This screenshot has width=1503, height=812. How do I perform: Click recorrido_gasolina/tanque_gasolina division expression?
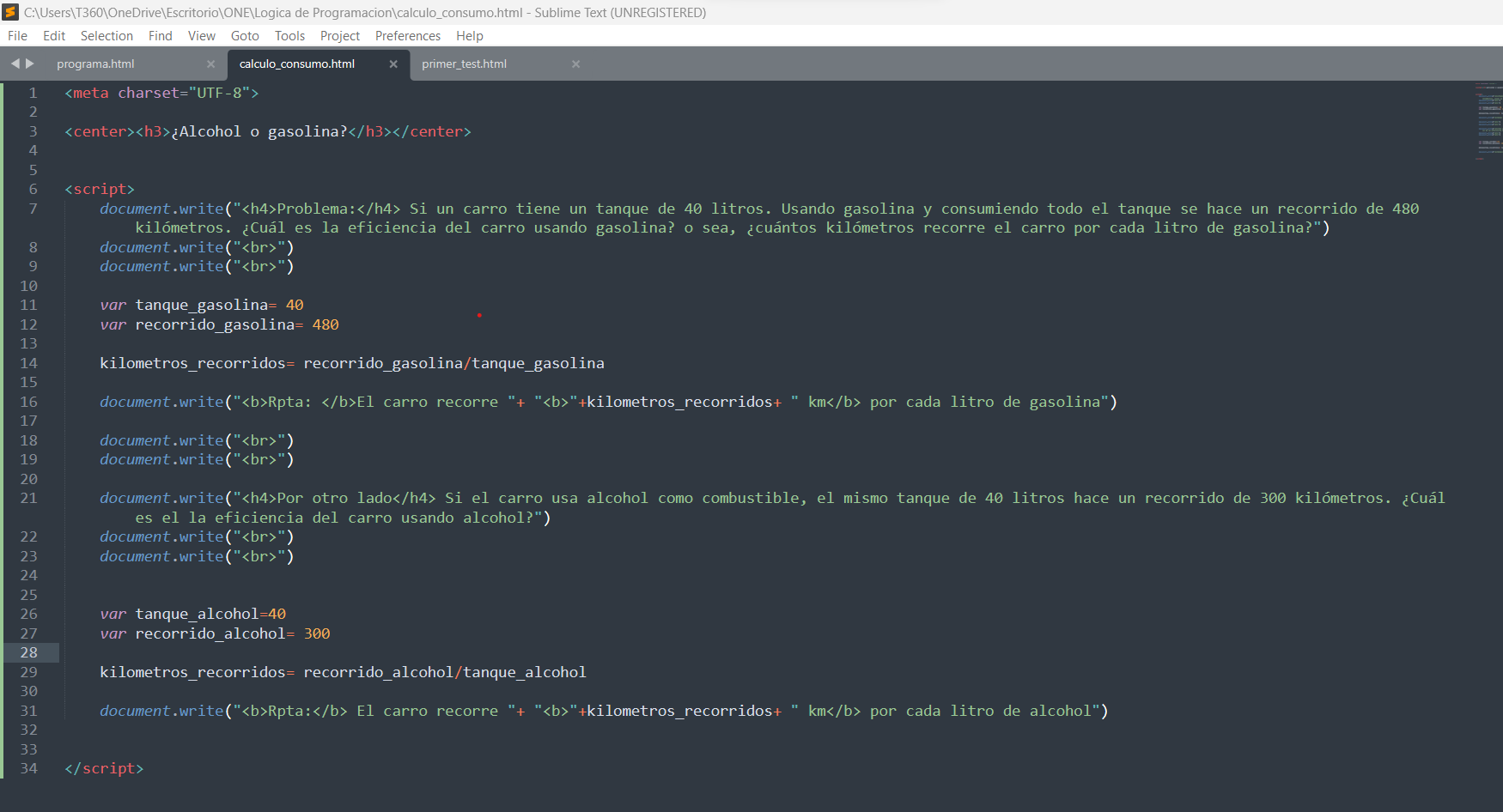pyautogui.click(x=453, y=363)
